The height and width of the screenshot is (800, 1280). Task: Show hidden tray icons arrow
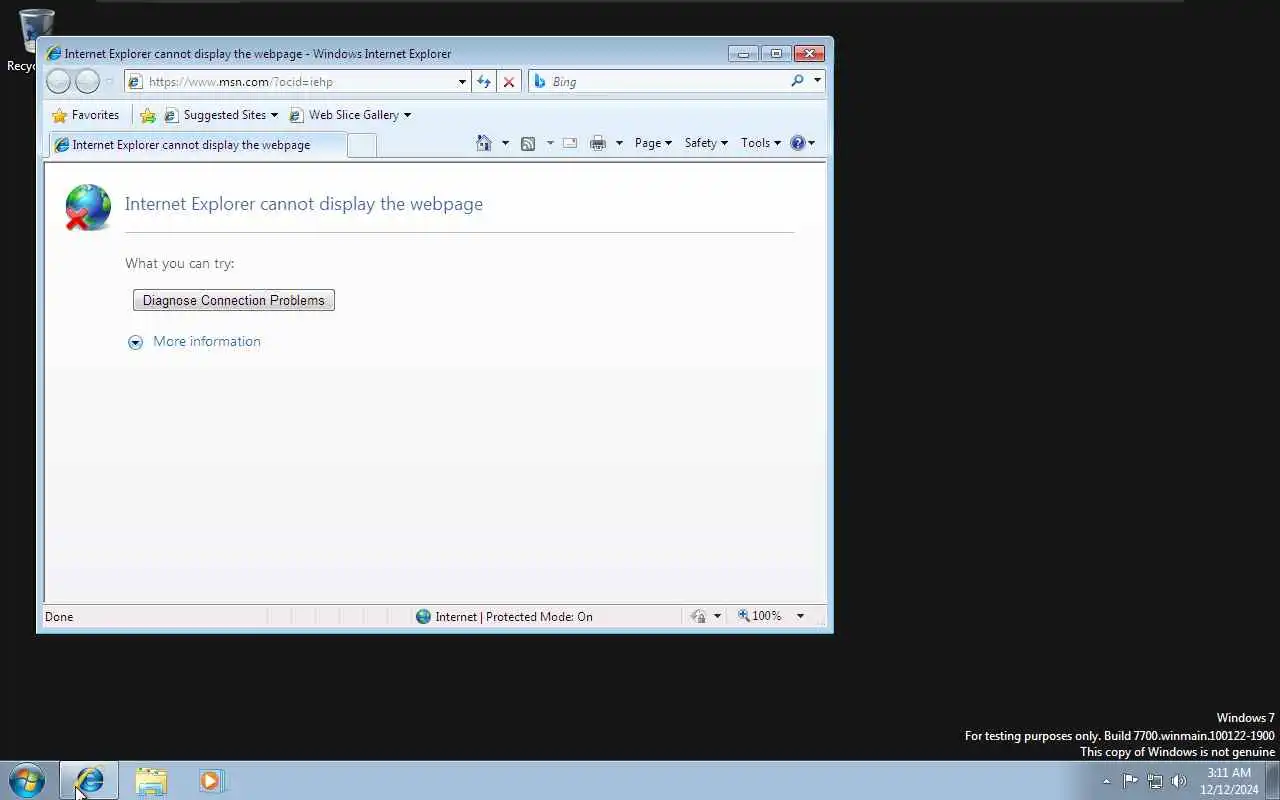pos(1106,781)
